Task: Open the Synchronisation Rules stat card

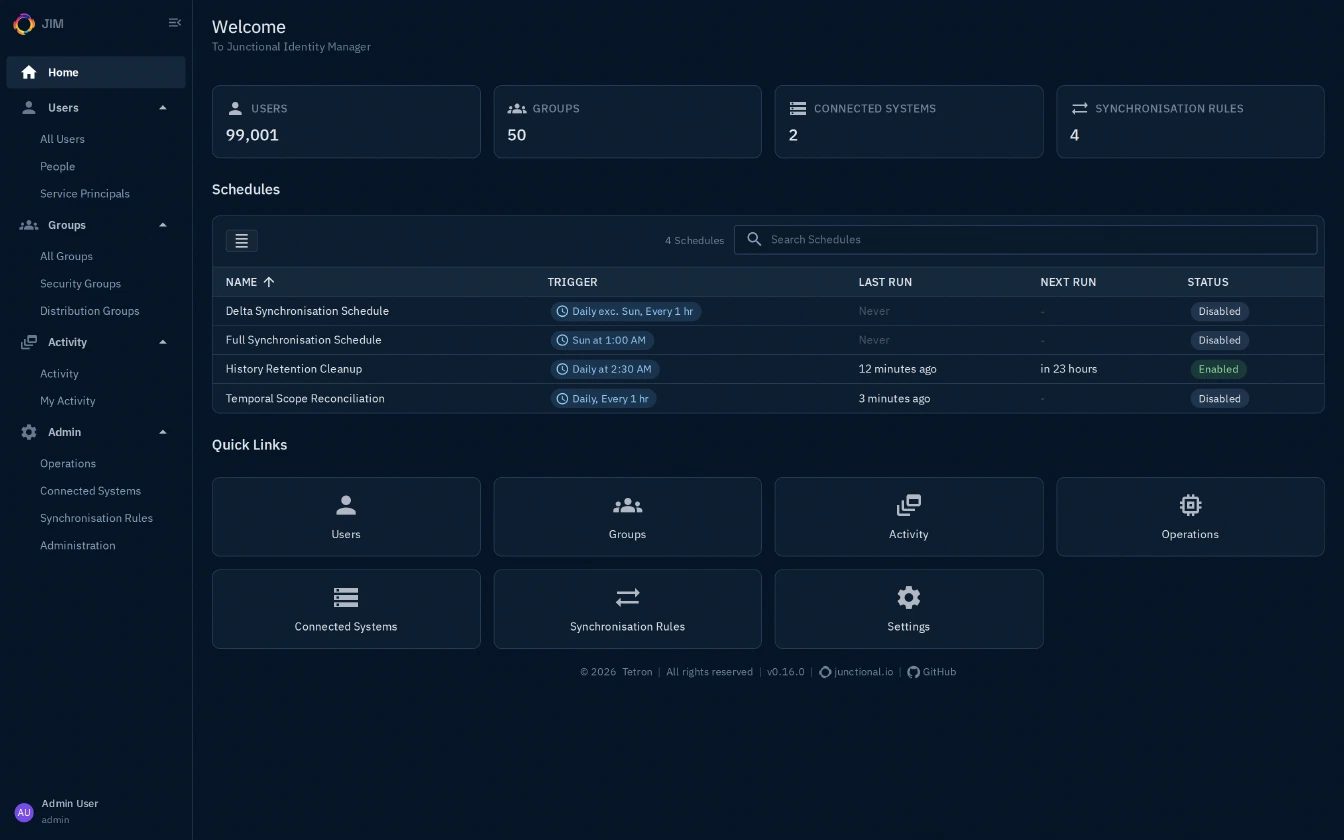Action: pos(1190,122)
